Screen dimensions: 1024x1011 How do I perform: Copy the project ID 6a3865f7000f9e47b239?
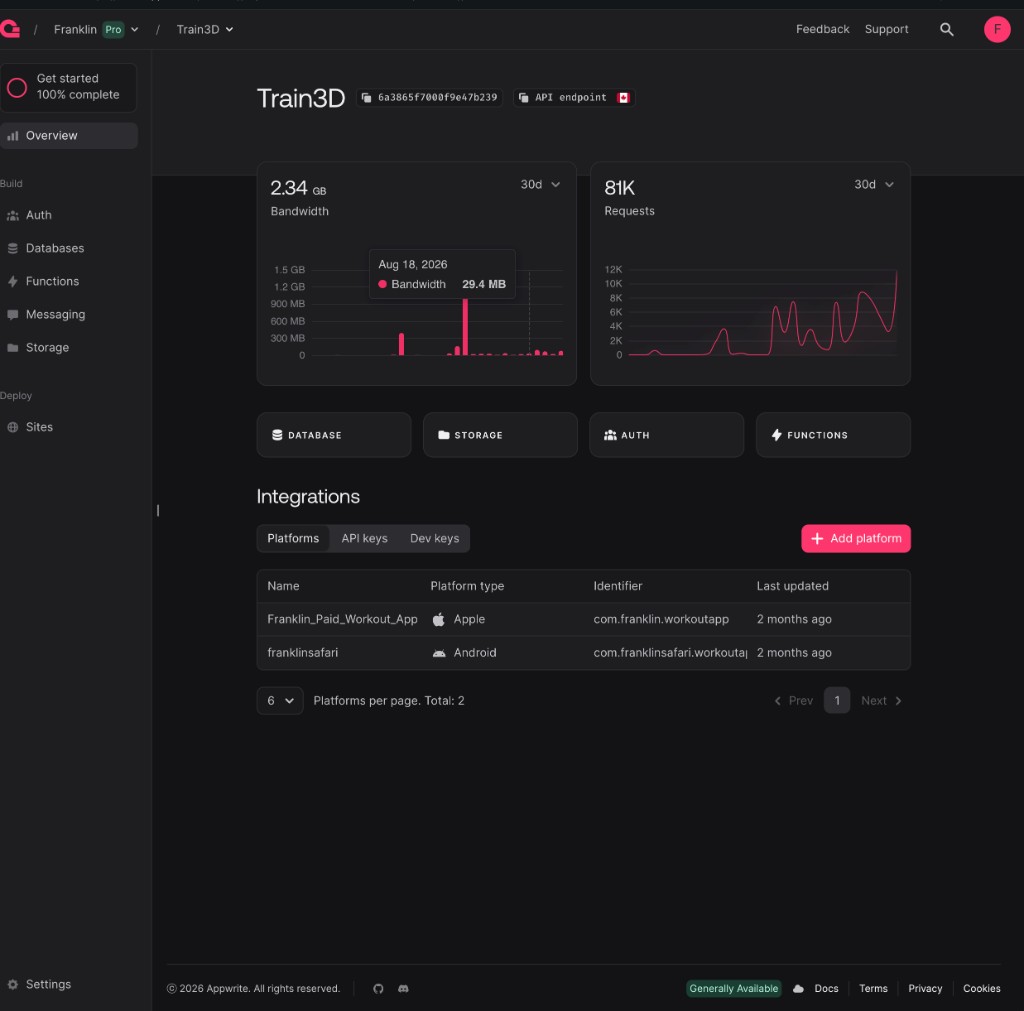click(x=430, y=98)
